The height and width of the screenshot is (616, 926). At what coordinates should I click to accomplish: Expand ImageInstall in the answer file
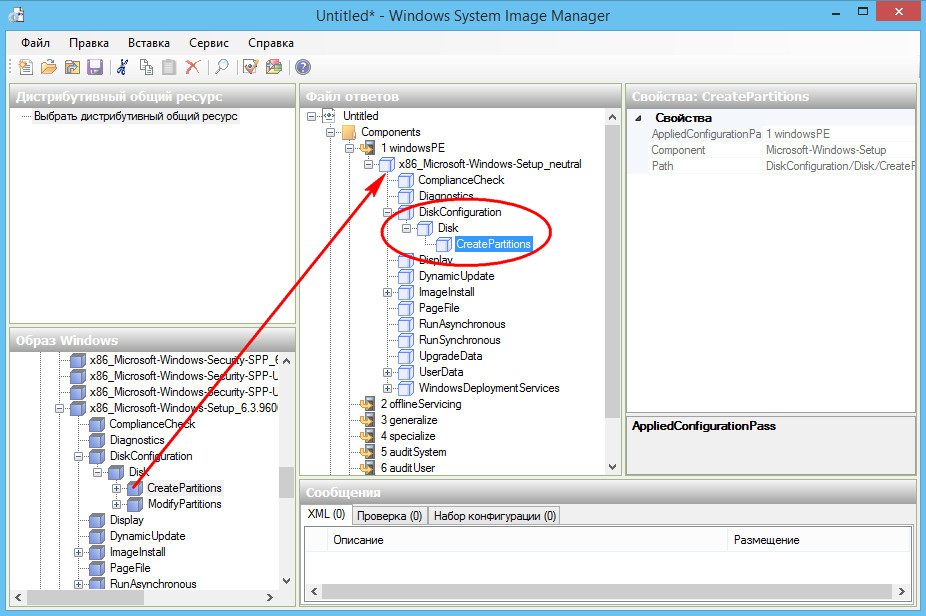387,292
